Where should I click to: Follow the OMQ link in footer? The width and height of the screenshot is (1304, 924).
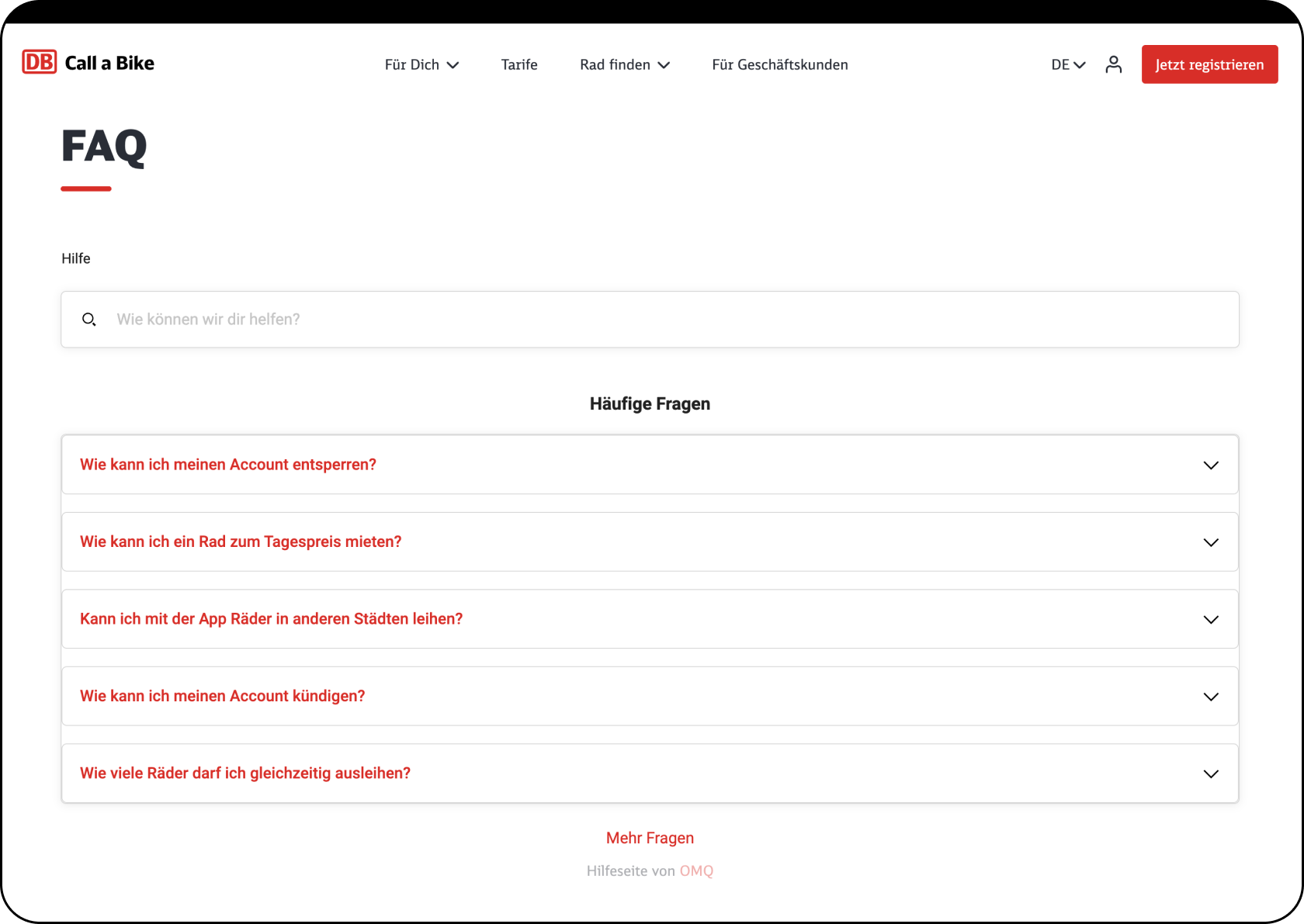coord(696,871)
